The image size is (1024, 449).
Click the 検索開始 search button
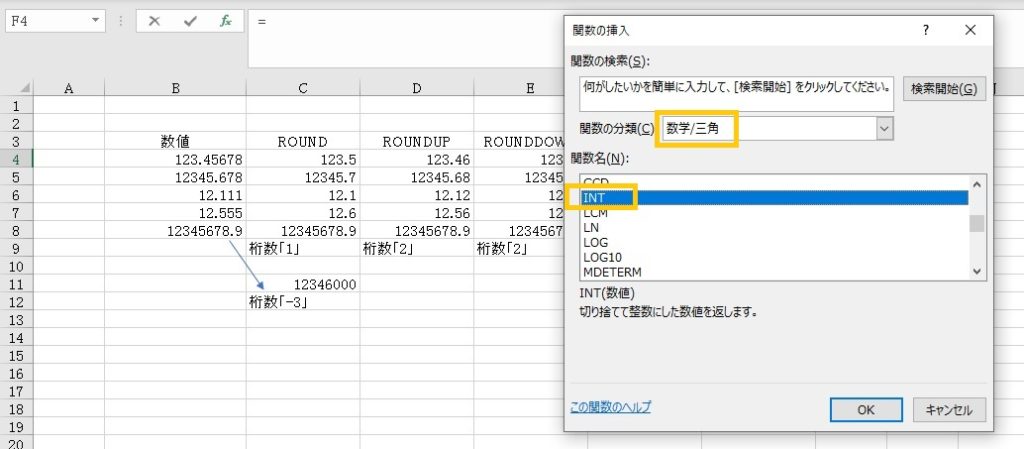coord(944,89)
